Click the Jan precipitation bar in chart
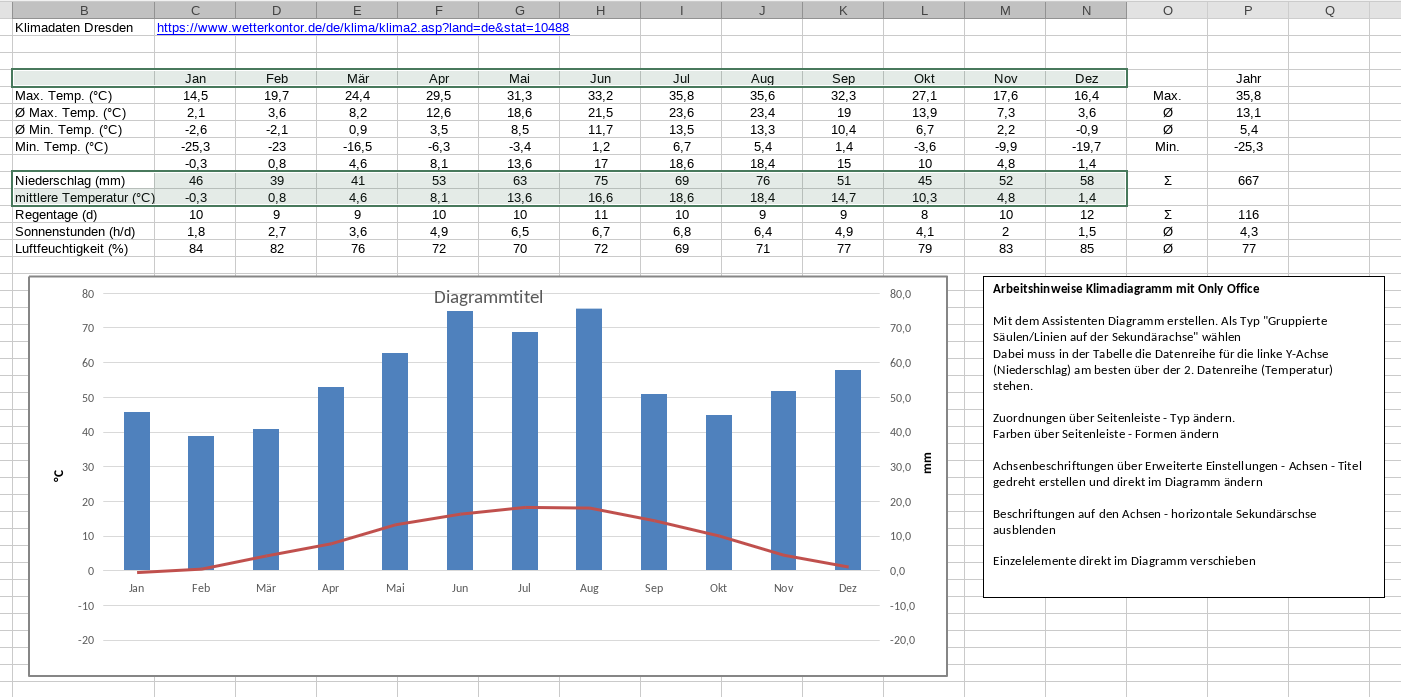 click(x=137, y=490)
